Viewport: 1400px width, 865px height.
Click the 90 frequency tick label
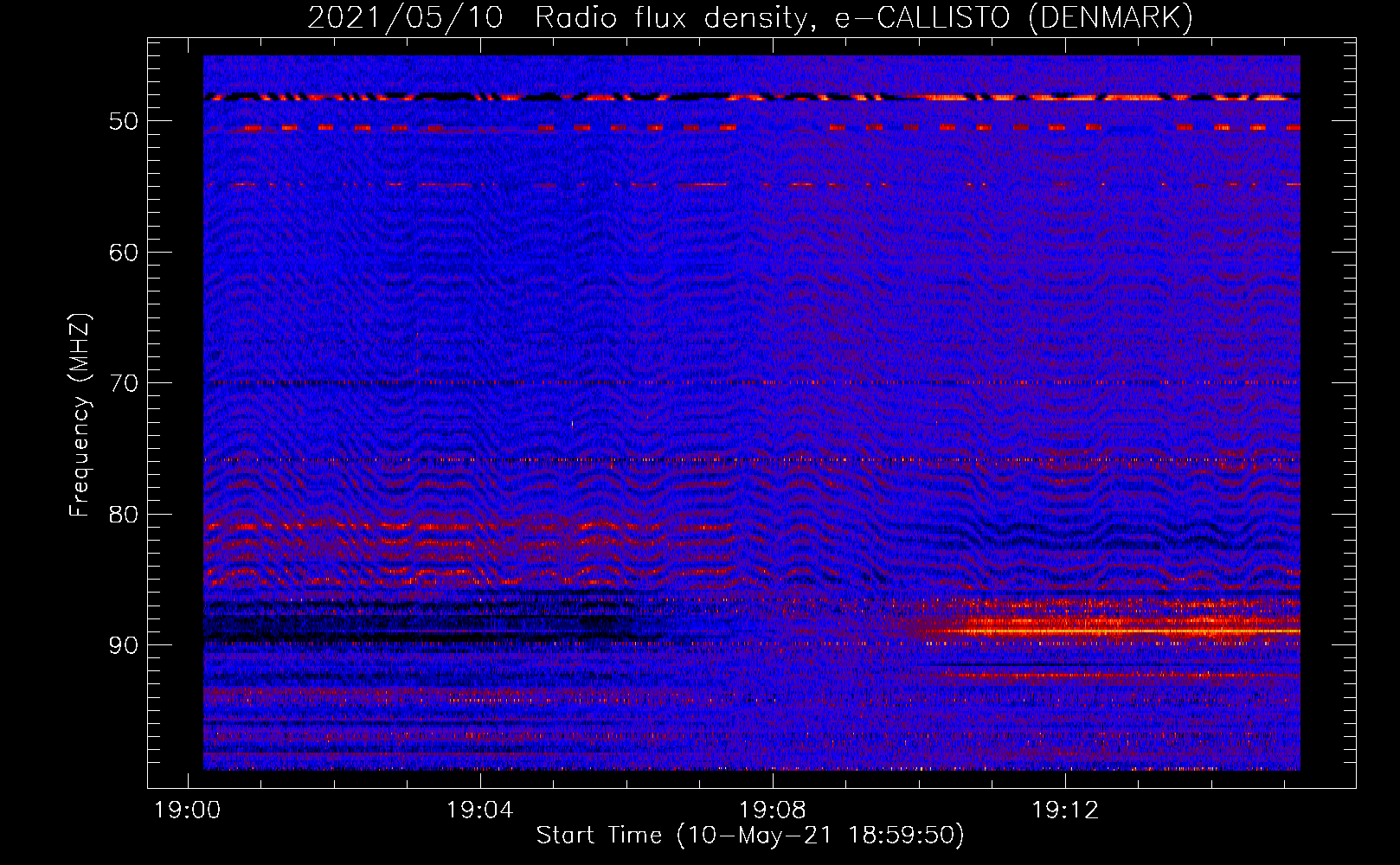click(123, 645)
